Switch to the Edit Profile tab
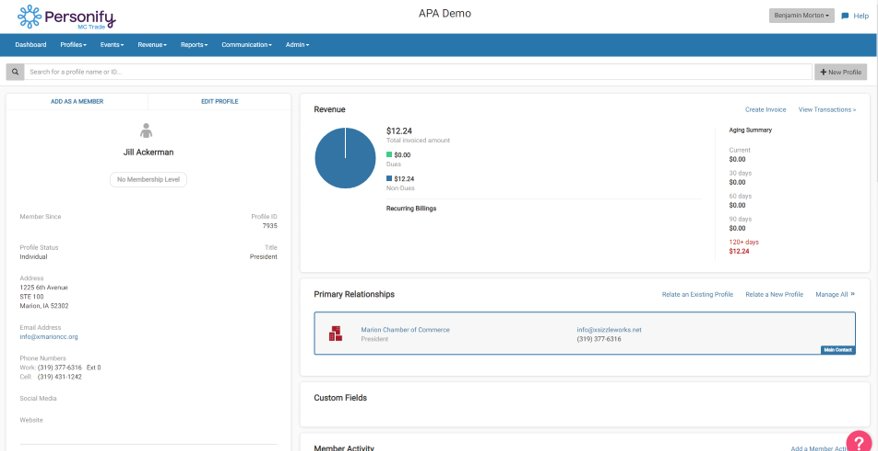This screenshot has width=878, height=451. click(x=219, y=102)
